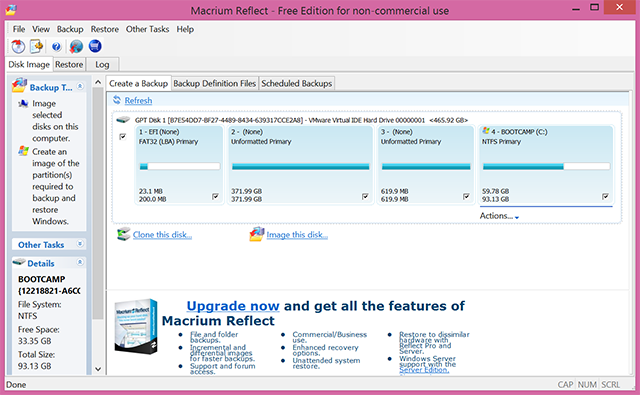This screenshot has width=640, height=395.
Task: Click the Clone this disk icon
Action: coord(123,234)
